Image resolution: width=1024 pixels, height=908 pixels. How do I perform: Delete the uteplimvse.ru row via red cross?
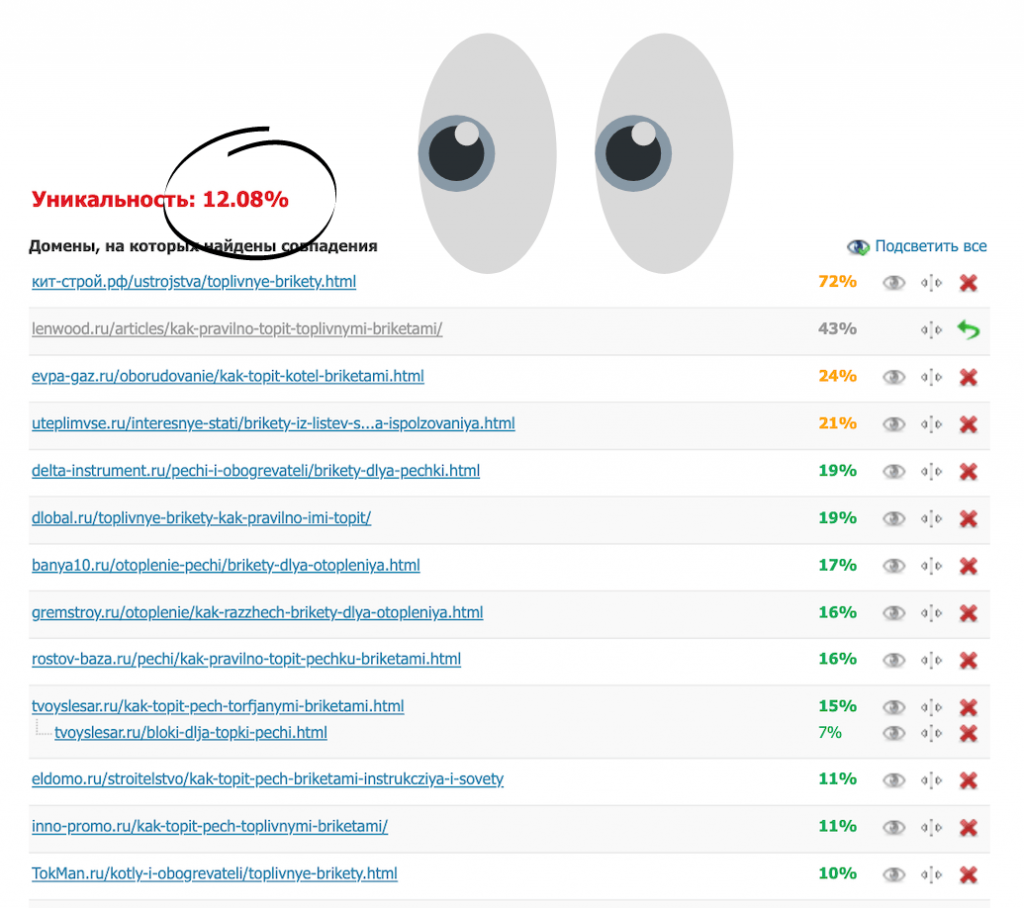pos(968,425)
